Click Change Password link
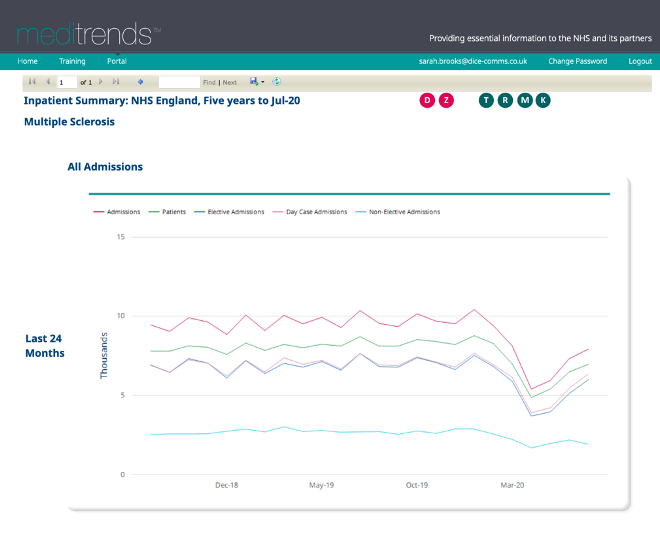Image resolution: width=660 pixels, height=536 pixels. tap(578, 61)
